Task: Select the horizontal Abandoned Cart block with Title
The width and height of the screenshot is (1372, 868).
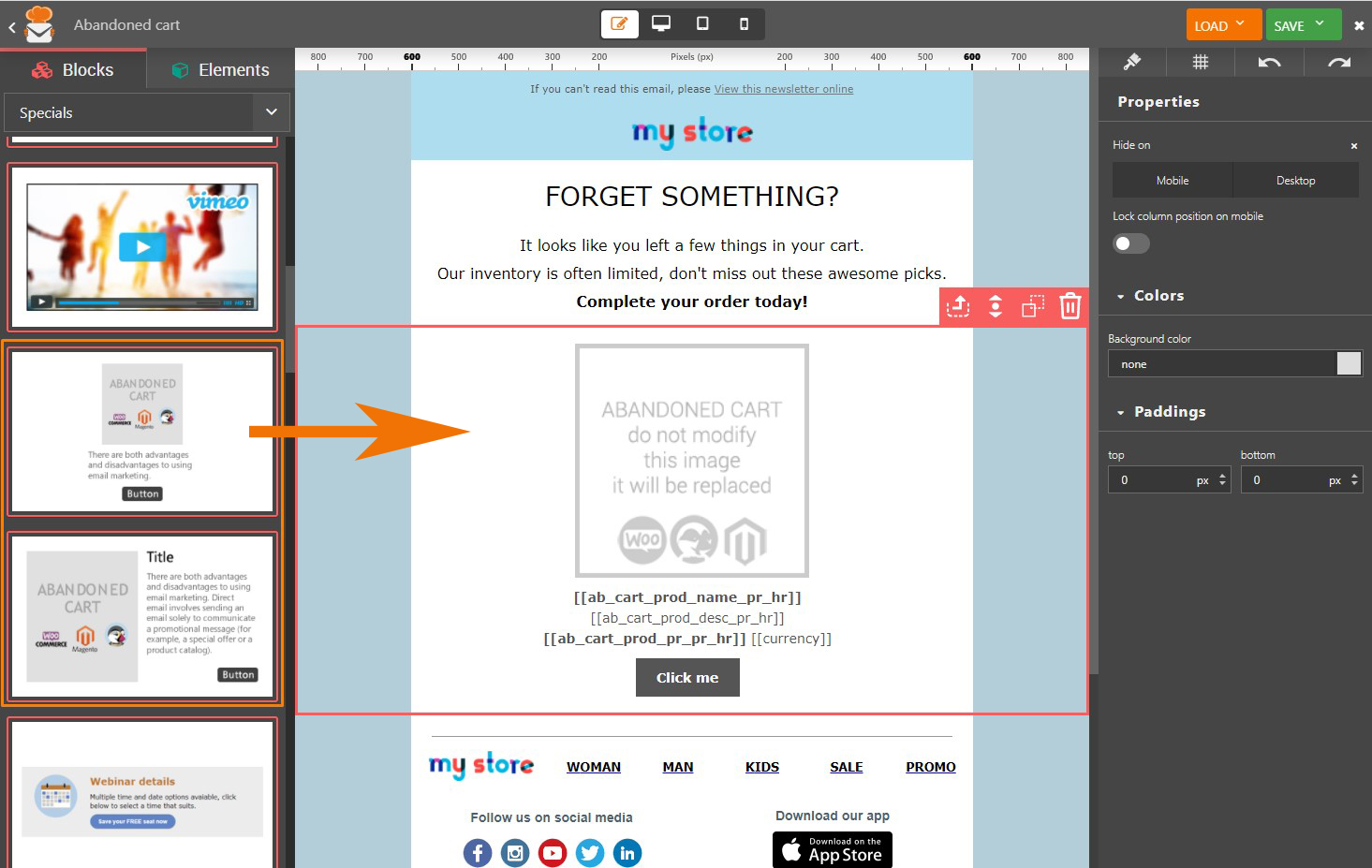Action: point(143,616)
